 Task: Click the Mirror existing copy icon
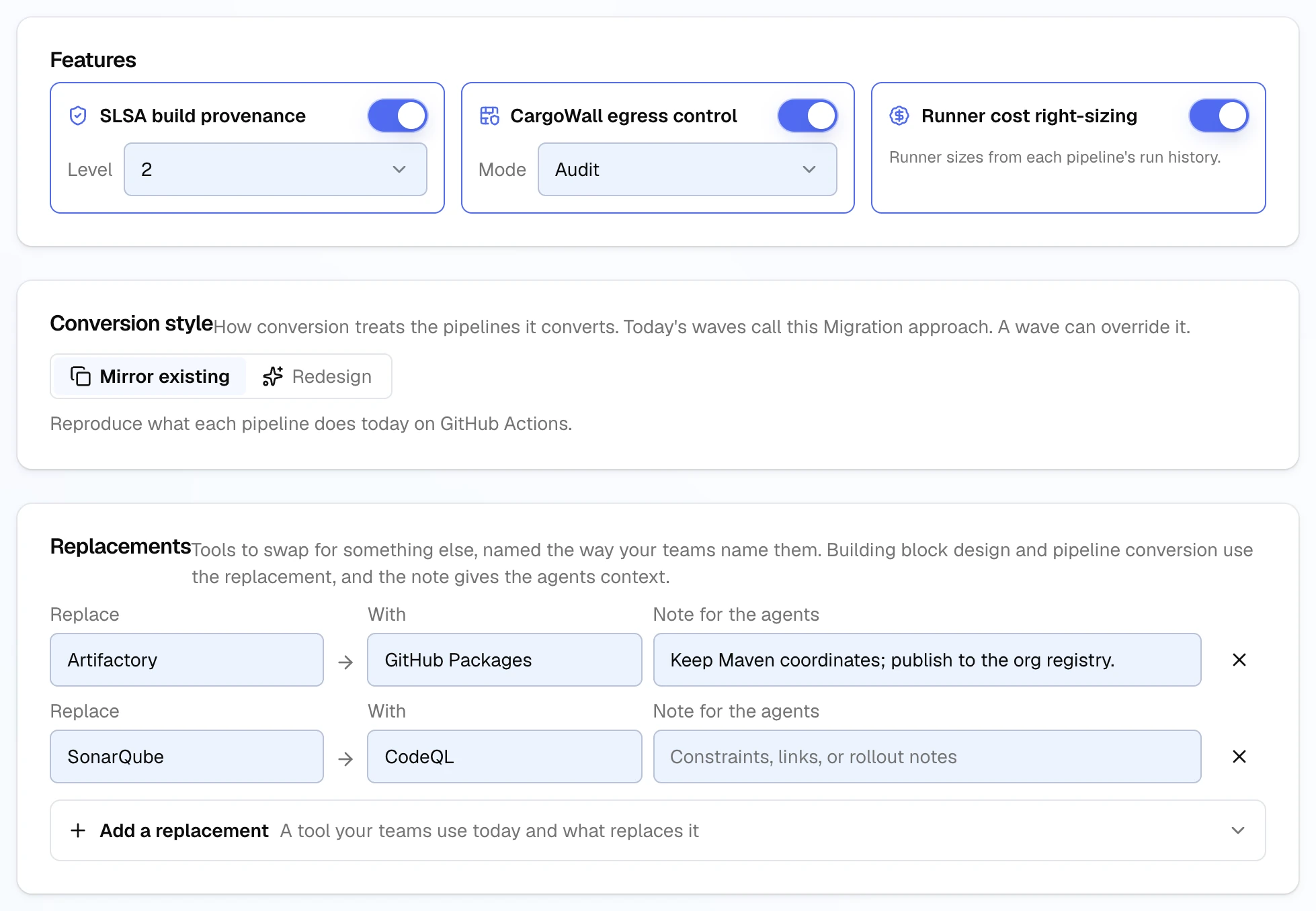pyautogui.click(x=81, y=376)
